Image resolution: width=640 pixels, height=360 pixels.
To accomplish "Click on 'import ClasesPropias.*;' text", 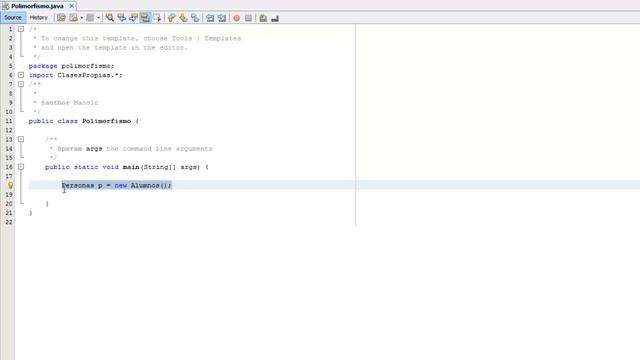I will [x=76, y=75].
